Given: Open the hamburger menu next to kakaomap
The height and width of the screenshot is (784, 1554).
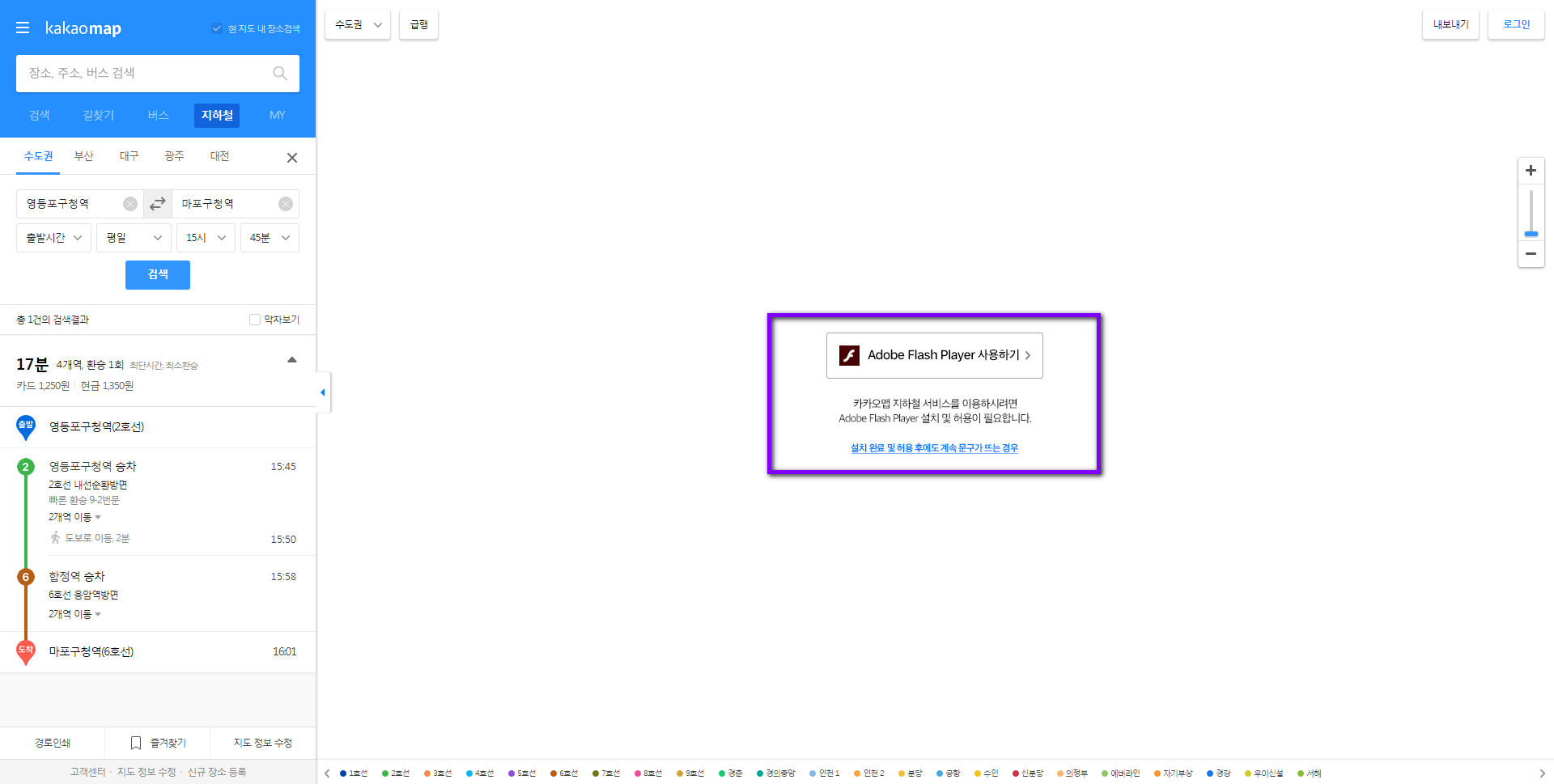Looking at the screenshot, I should [23, 28].
